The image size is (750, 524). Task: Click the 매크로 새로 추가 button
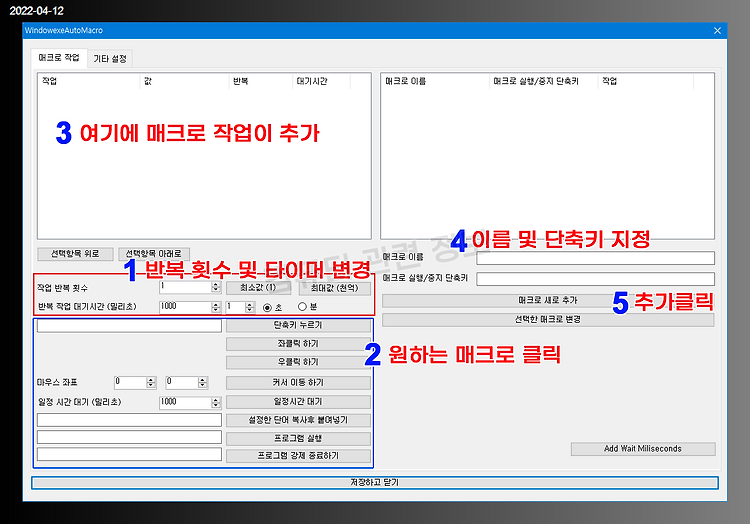click(548, 301)
